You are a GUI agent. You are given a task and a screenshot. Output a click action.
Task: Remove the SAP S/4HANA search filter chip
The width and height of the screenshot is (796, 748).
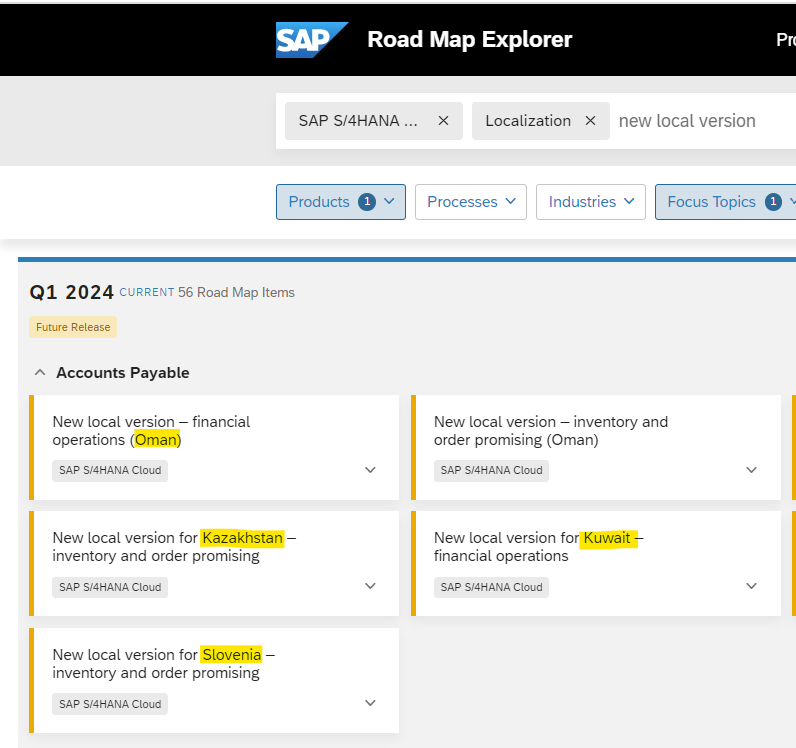(443, 121)
